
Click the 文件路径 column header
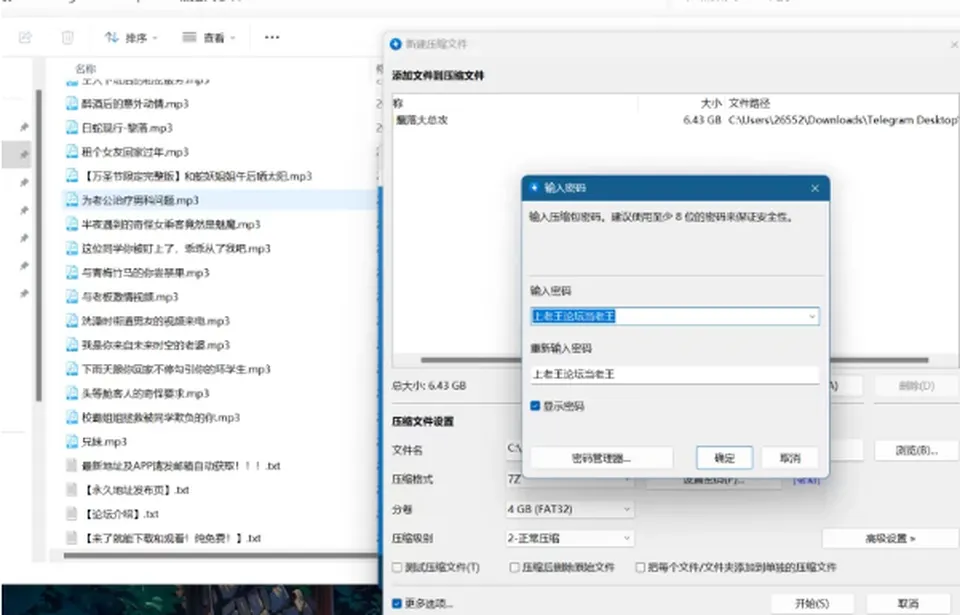[x=749, y=103]
